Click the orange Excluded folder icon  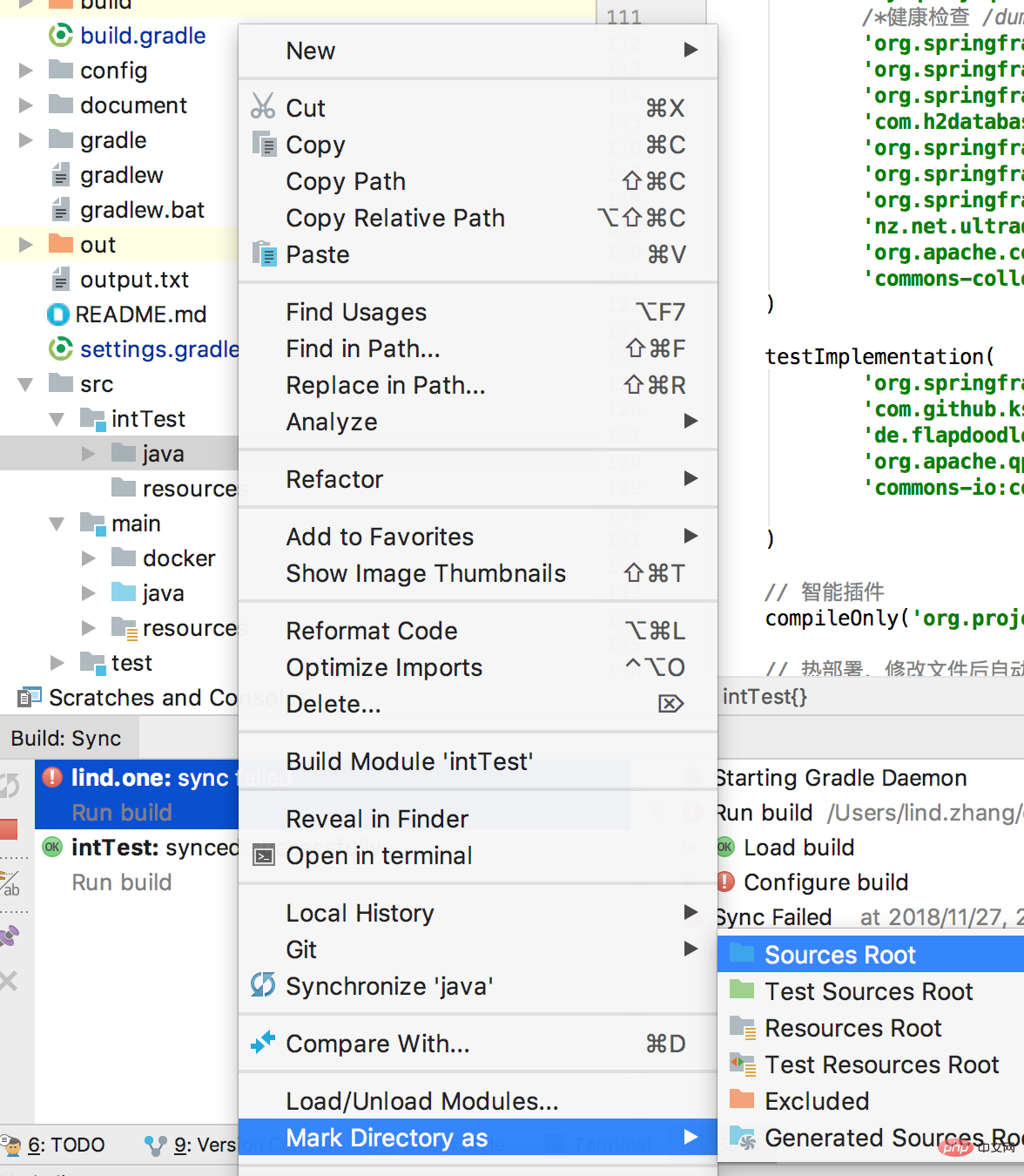742,1098
